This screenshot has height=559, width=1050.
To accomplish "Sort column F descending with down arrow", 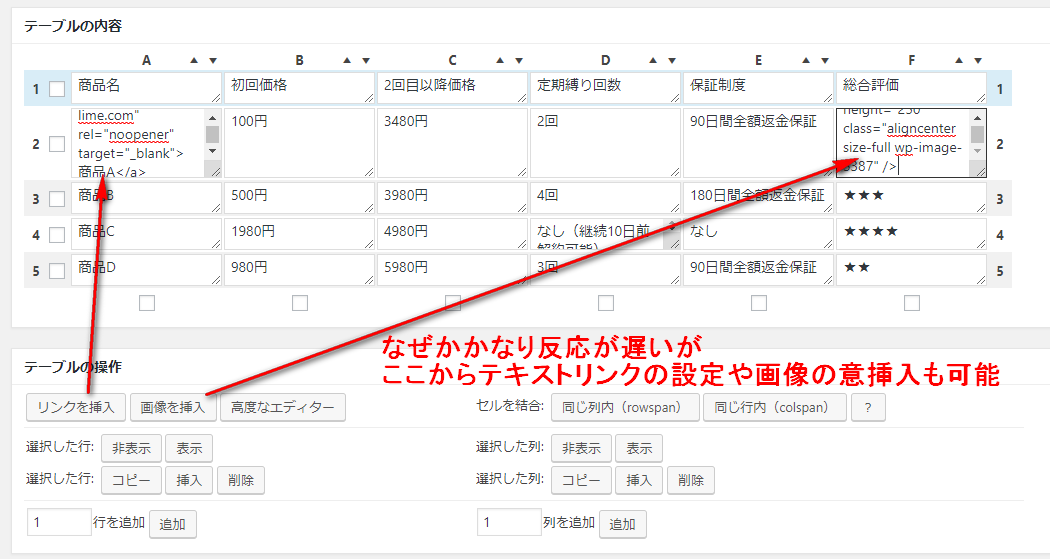I will coord(977,60).
